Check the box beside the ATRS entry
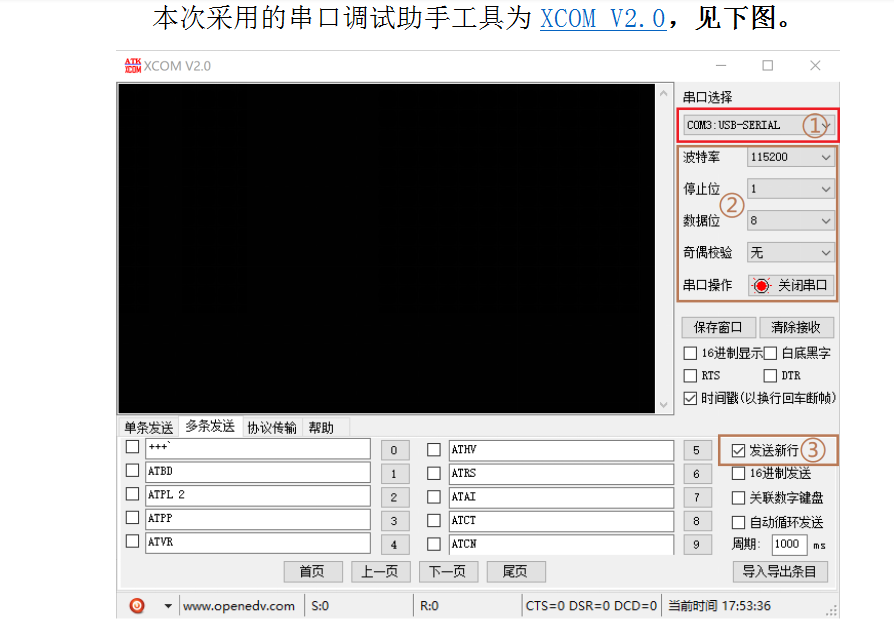 point(434,473)
